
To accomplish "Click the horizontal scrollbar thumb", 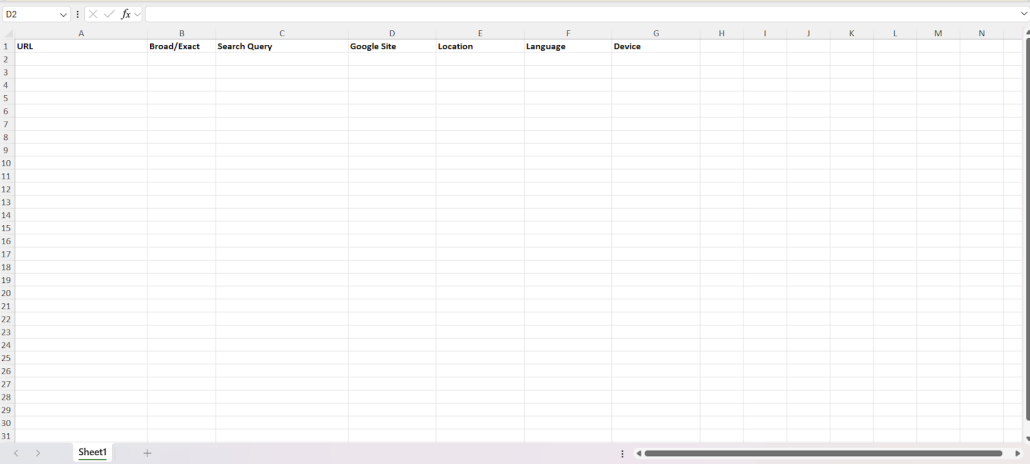I will 823,453.
